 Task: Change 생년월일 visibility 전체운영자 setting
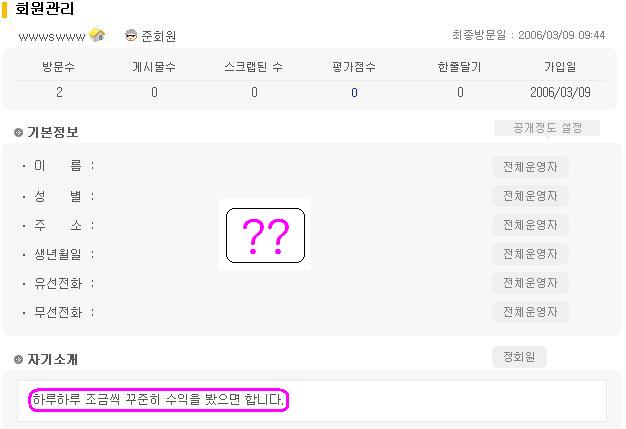click(x=530, y=254)
